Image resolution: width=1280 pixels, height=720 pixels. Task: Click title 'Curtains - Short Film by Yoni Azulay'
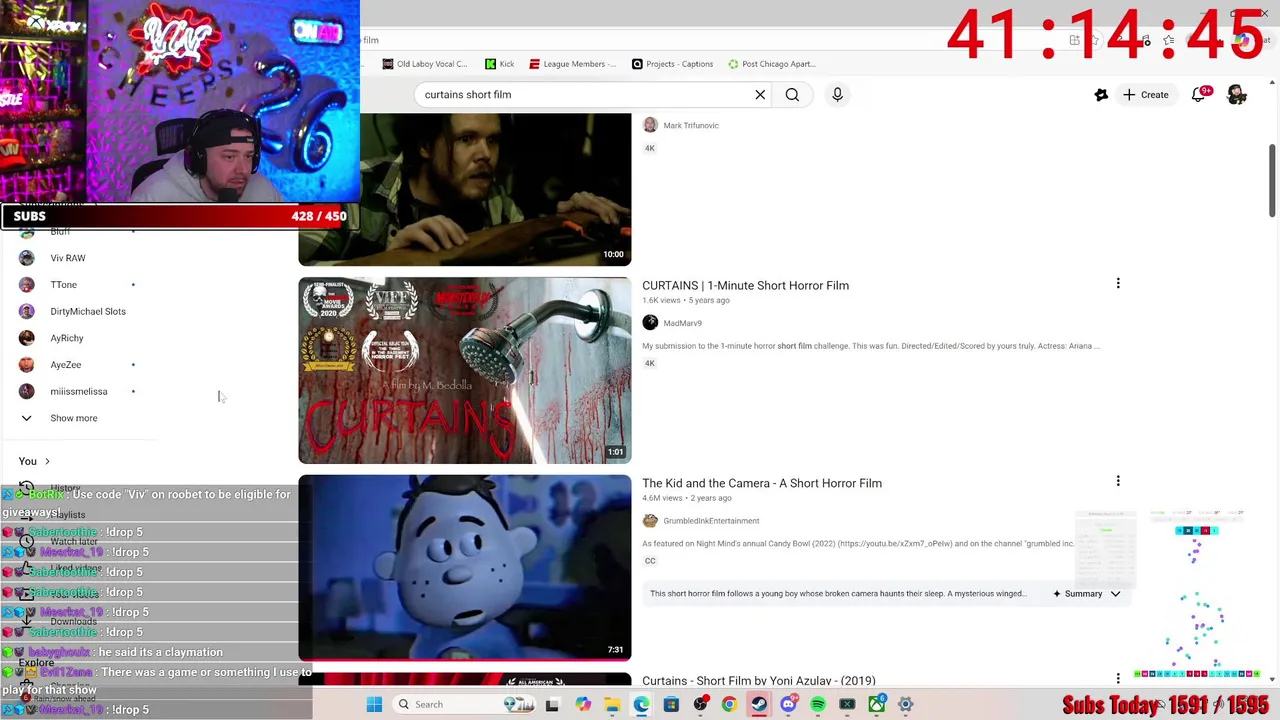coord(758,681)
